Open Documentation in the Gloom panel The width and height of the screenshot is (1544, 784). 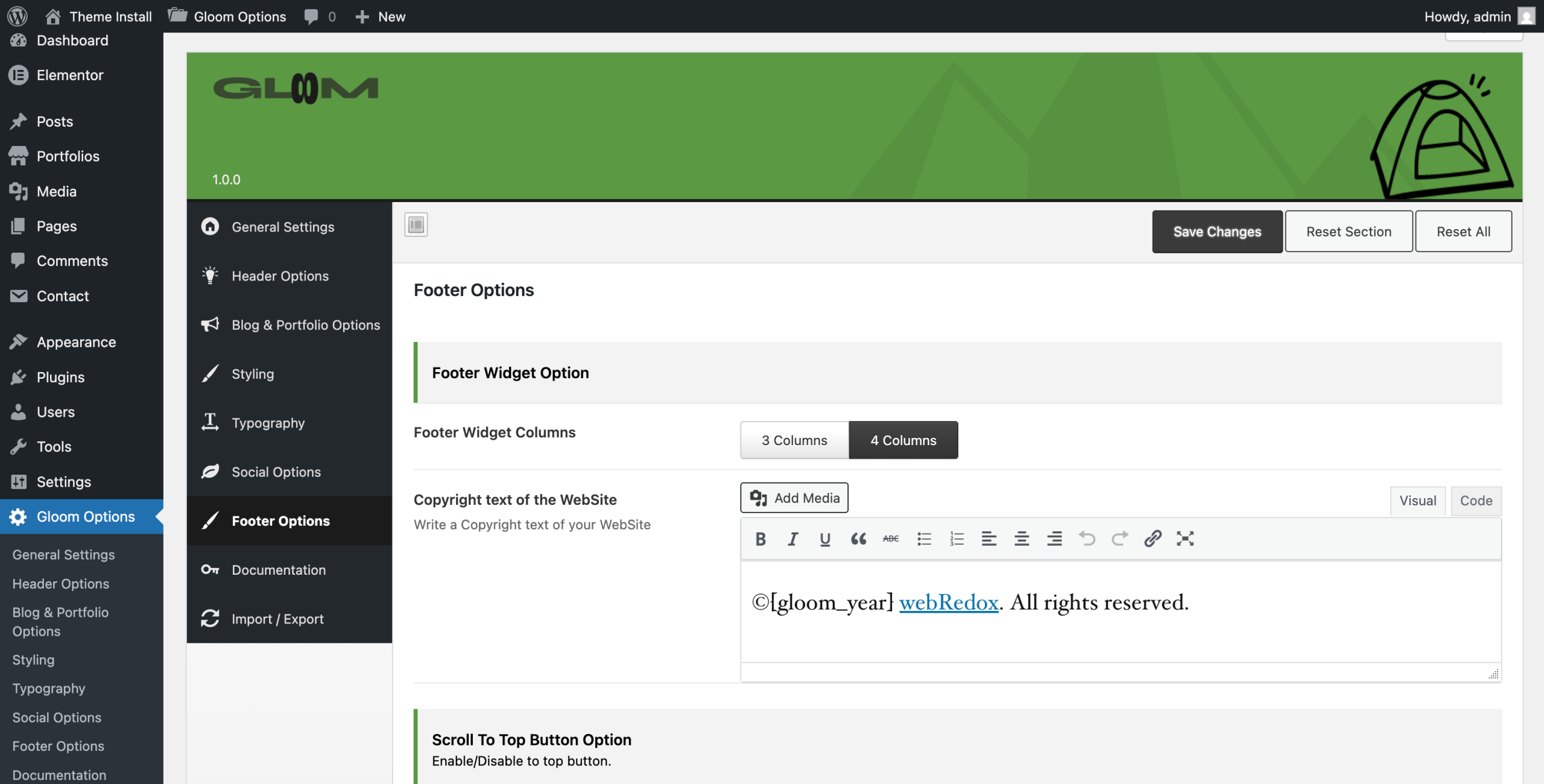(289, 570)
